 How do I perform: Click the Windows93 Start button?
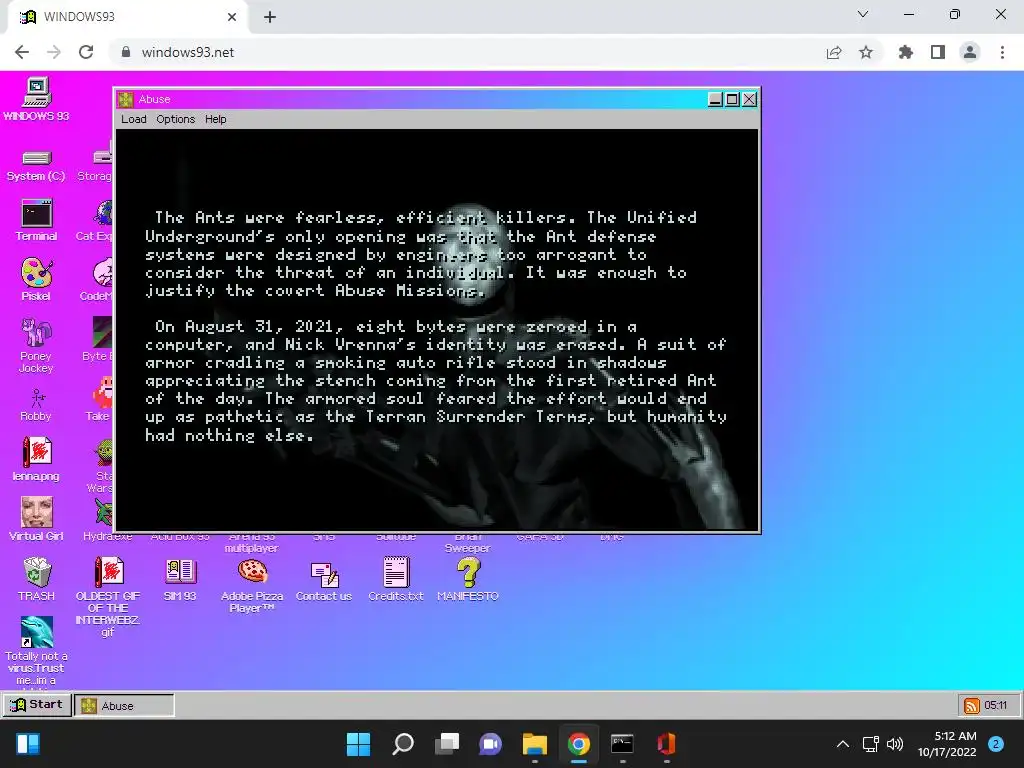(37, 705)
